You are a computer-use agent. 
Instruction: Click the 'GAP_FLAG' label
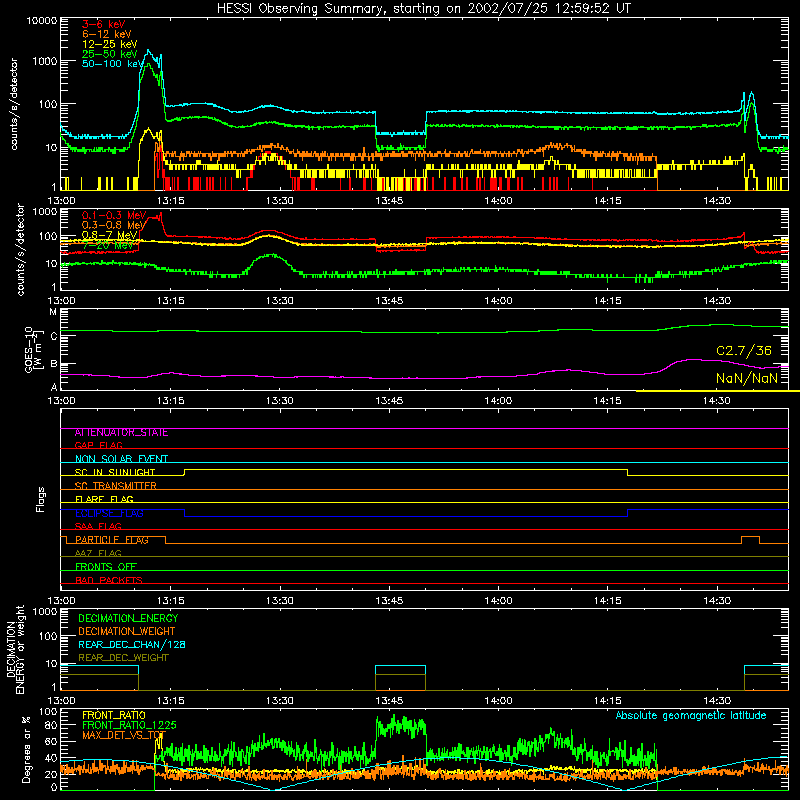pos(99,445)
